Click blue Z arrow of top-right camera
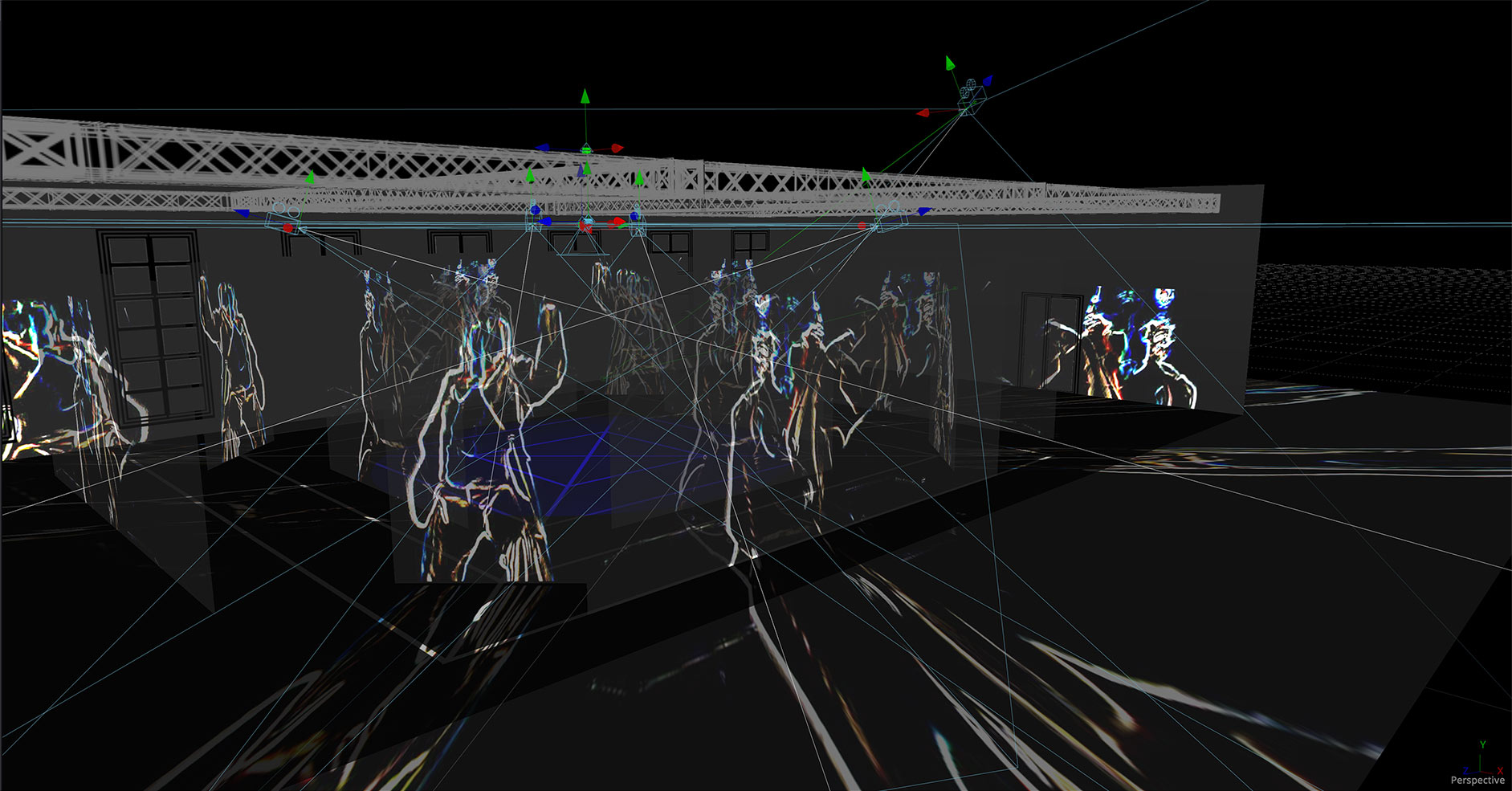Screen dimensions: 1512x791 [987, 80]
